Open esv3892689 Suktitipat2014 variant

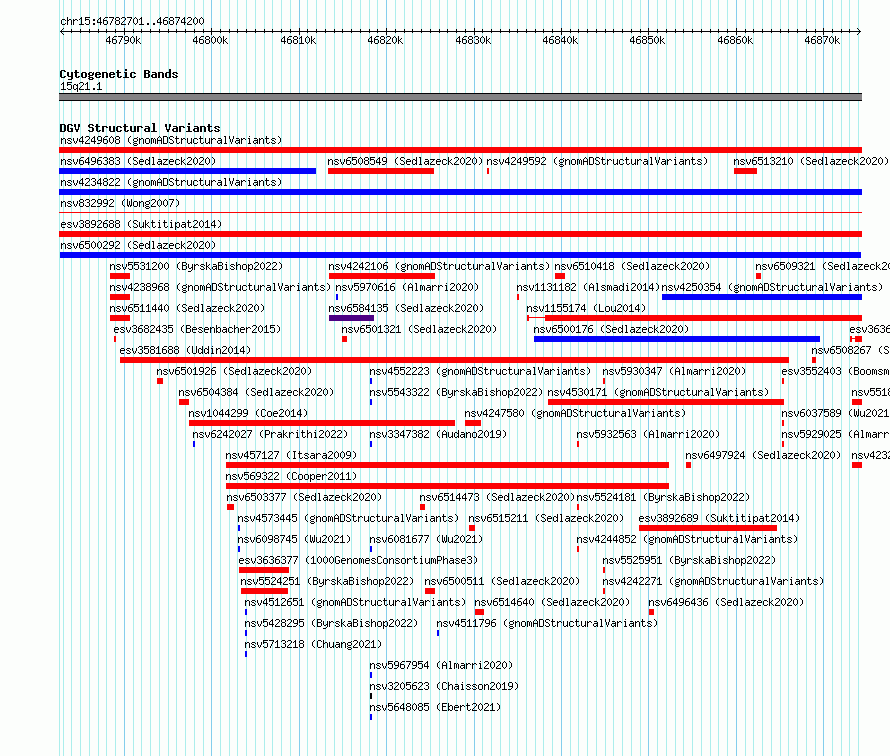tap(719, 518)
